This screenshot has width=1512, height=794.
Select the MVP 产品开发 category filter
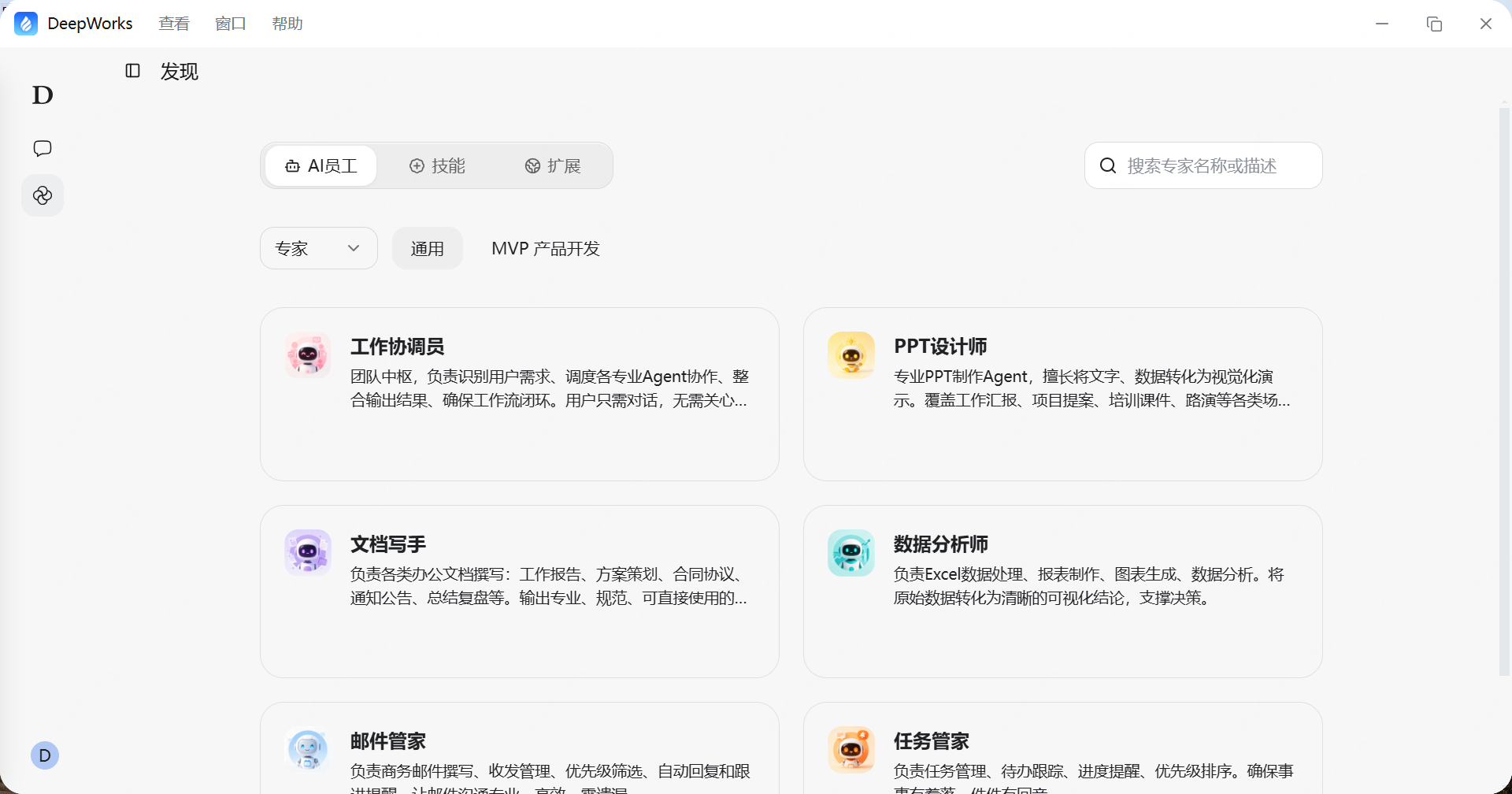click(x=546, y=248)
